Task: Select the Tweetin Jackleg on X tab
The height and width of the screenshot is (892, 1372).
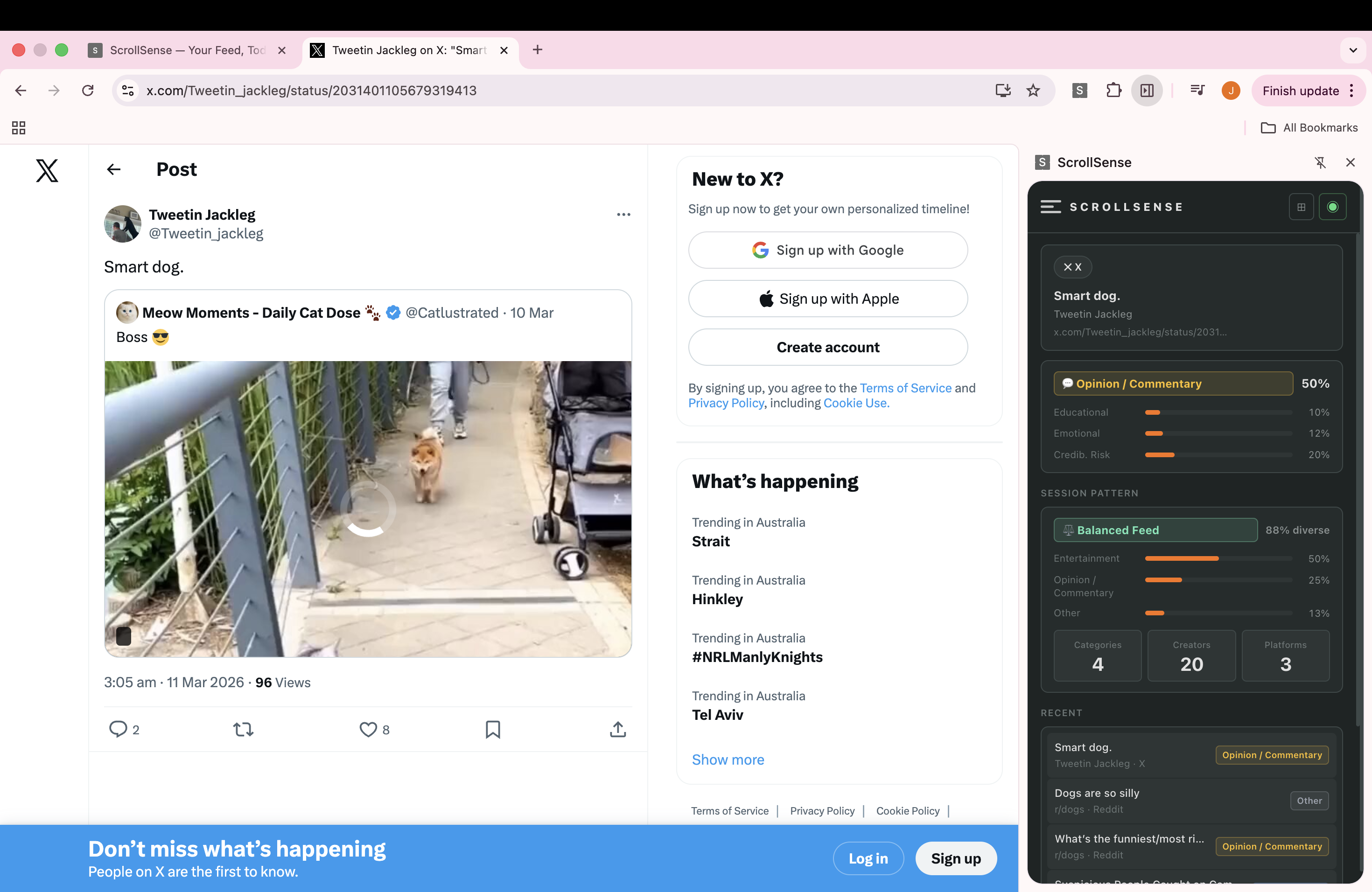Action: tap(408, 50)
